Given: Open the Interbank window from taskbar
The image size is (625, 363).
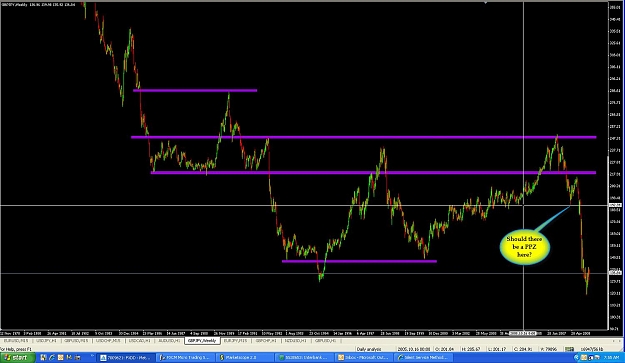Looking at the screenshot, I should click(x=304, y=357).
